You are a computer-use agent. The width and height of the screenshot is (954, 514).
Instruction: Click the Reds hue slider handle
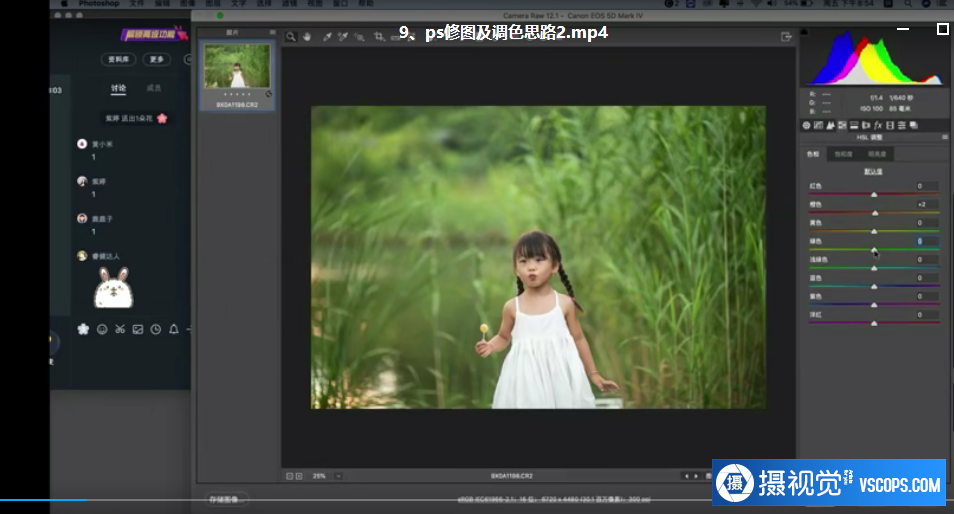click(874, 195)
